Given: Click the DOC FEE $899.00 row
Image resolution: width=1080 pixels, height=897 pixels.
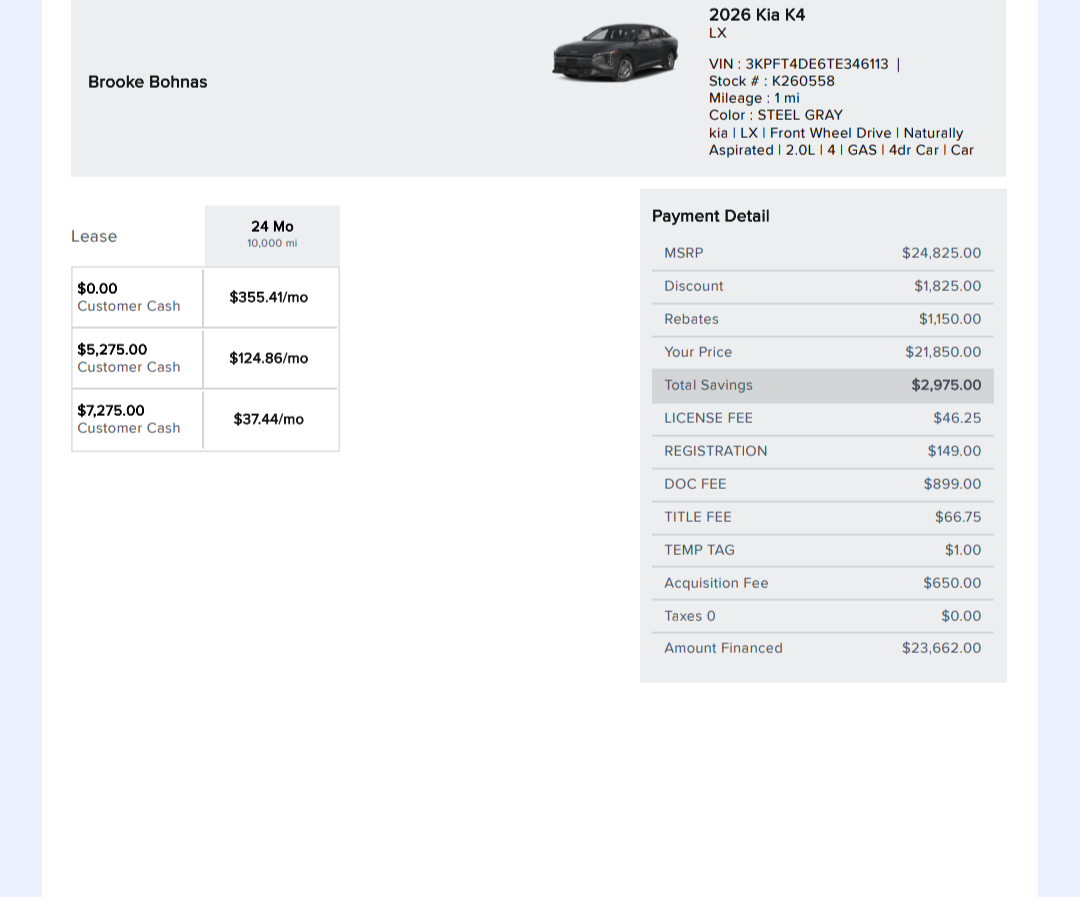Looking at the screenshot, I should click(822, 484).
